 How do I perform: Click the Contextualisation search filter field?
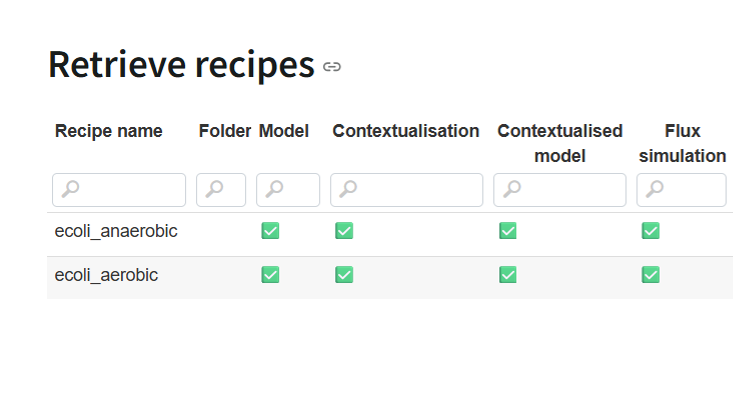click(407, 190)
